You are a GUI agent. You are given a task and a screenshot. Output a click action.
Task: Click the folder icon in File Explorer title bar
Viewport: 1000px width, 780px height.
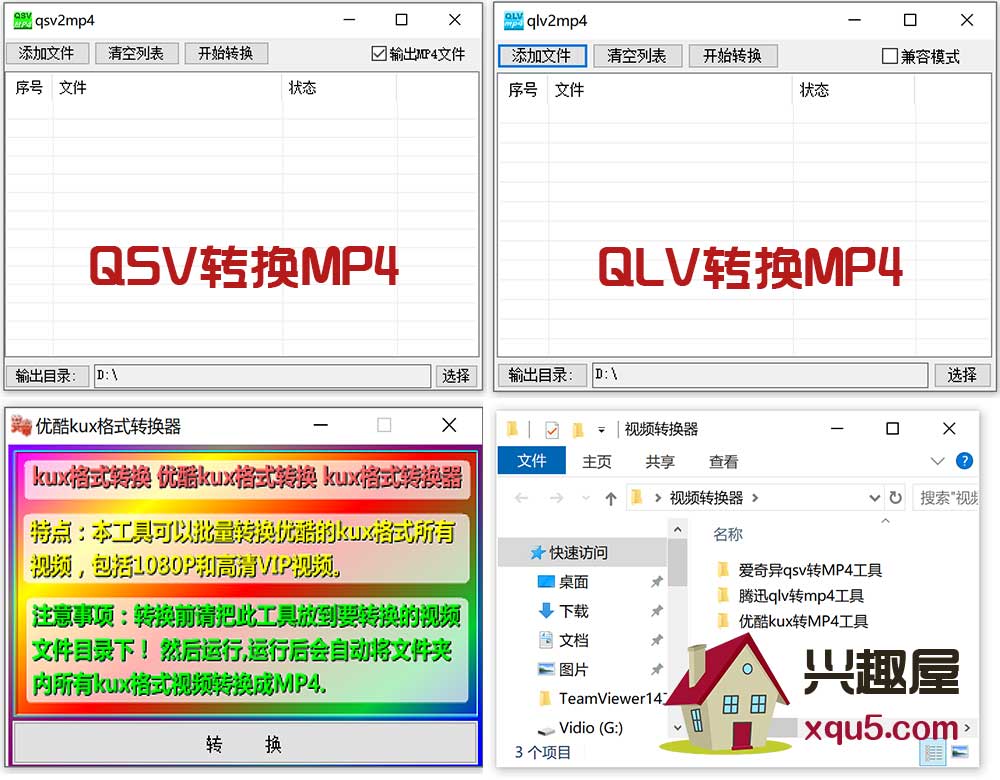click(x=512, y=430)
